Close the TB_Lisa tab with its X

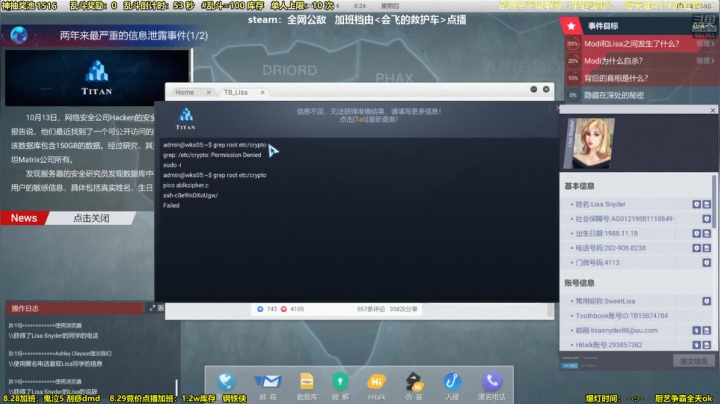click(263, 92)
